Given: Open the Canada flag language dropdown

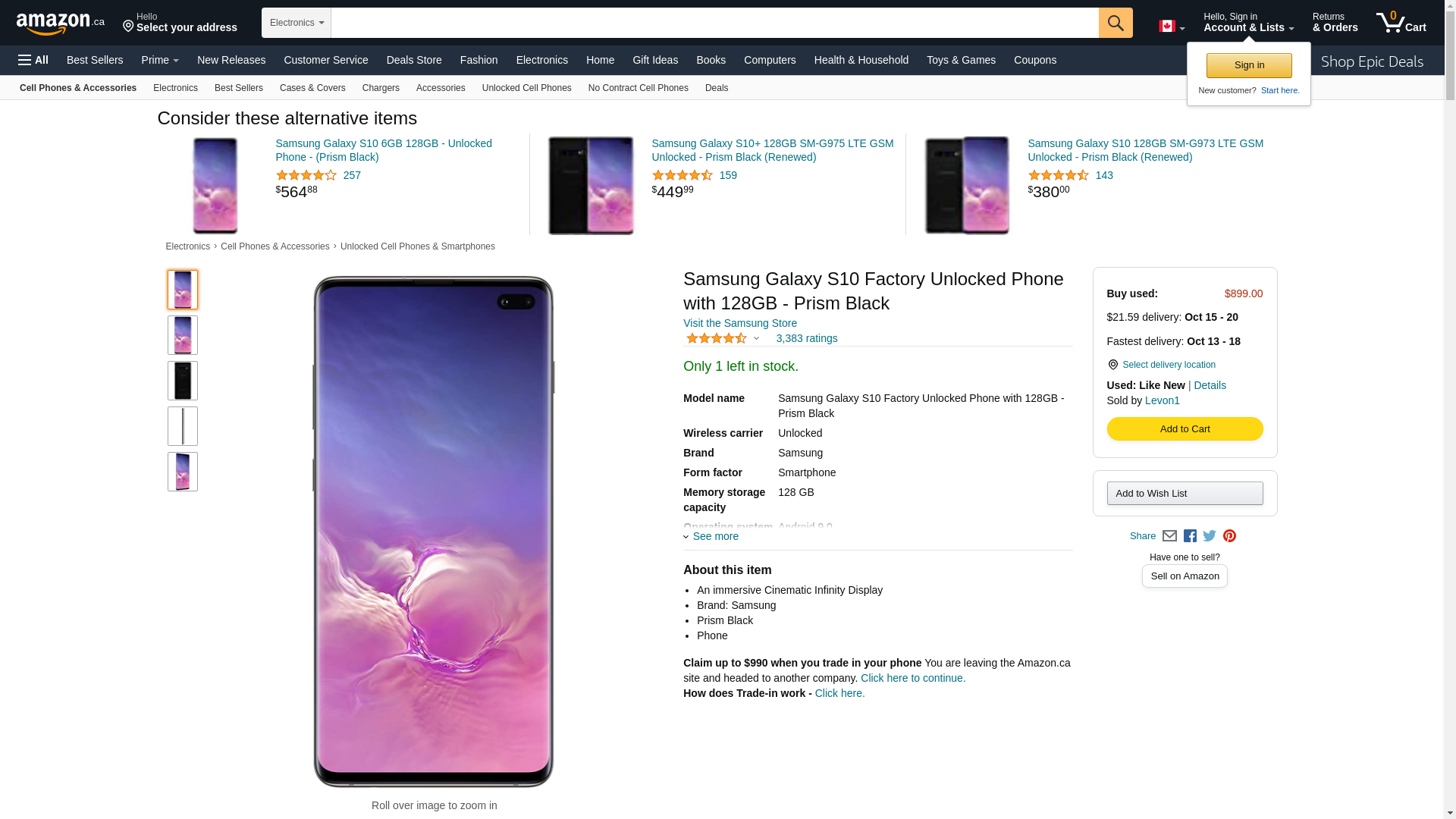Looking at the screenshot, I should click(1171, 27).
